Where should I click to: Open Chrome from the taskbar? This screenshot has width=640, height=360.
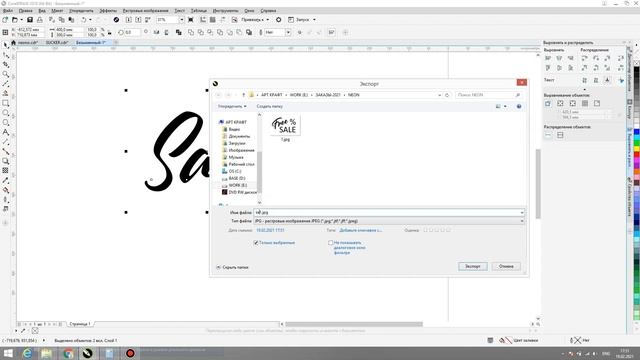[68, 353]
